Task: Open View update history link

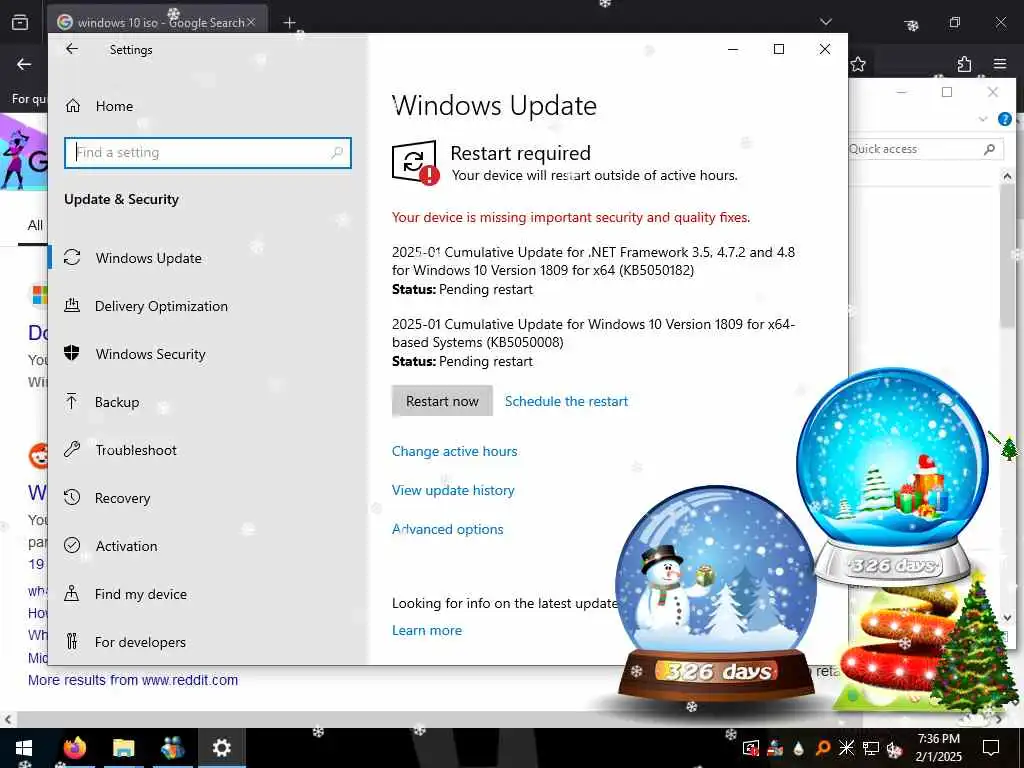Action: click(x=453, y=490)
